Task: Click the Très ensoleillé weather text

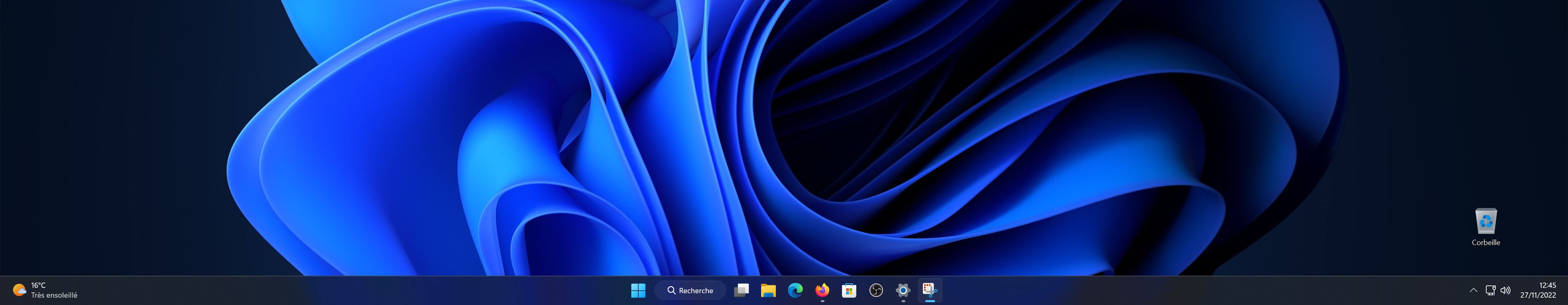Action: tap(54, 295)
